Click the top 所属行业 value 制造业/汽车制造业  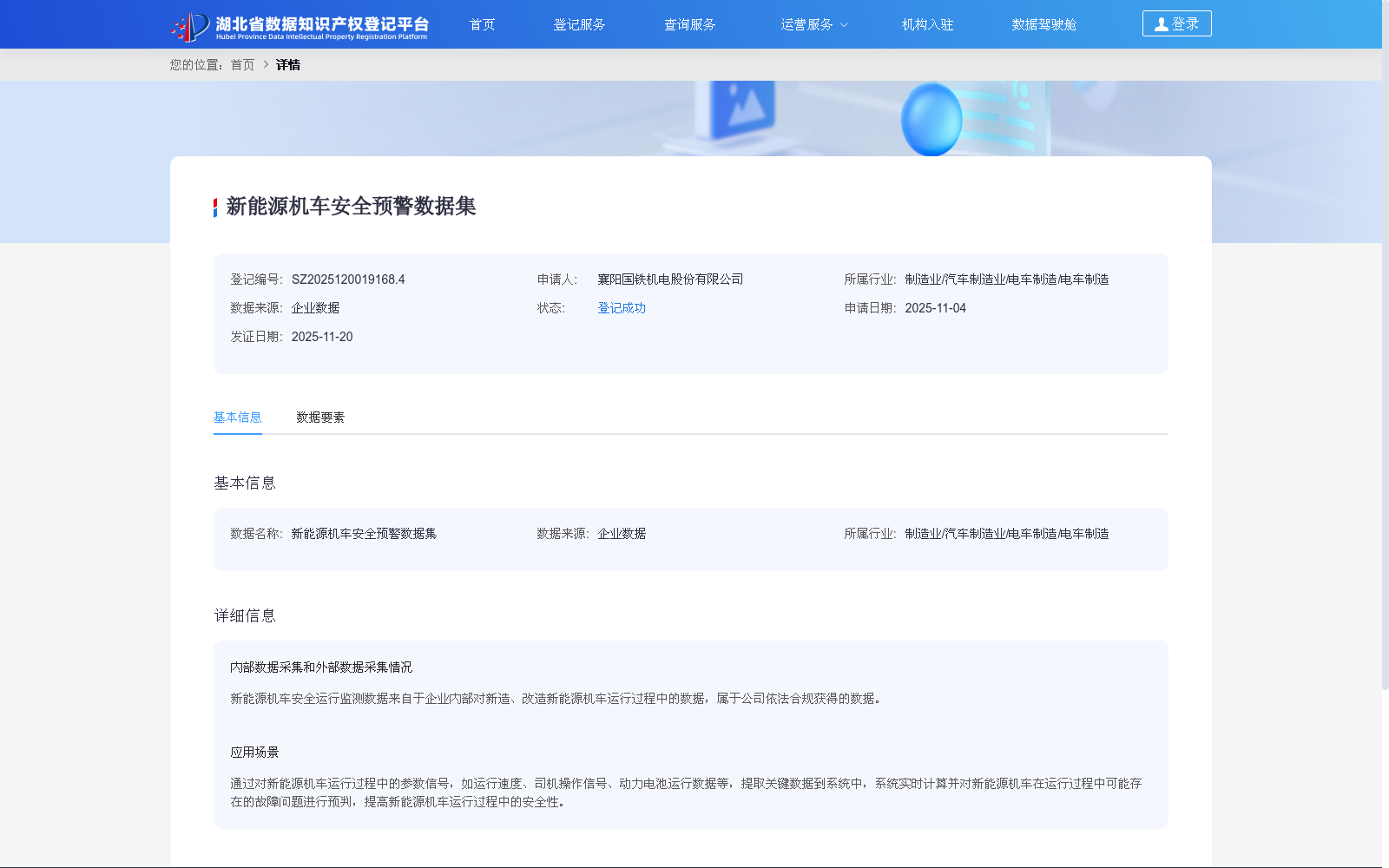tap(1007, 279)
